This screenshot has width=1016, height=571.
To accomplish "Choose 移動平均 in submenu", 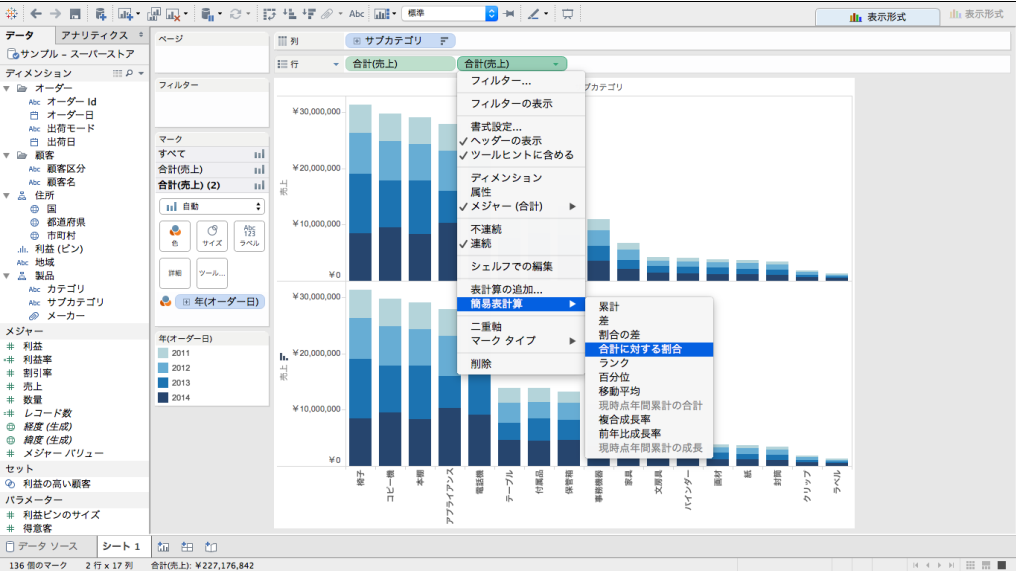I will point(649,391).
